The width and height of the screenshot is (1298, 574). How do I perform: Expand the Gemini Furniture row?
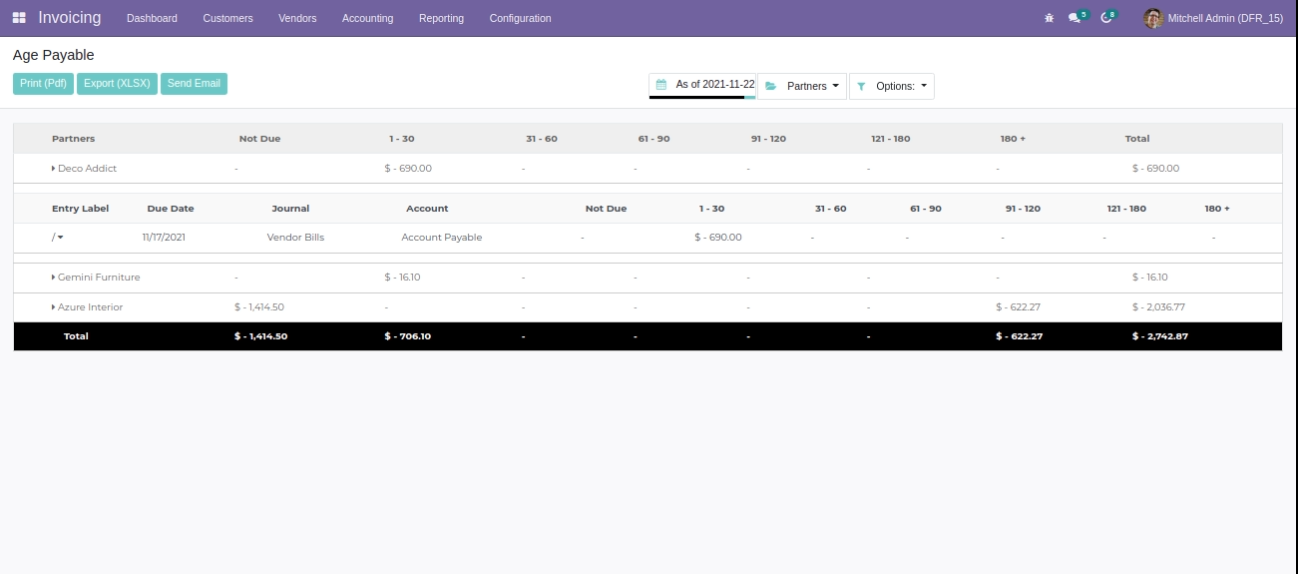pos(96,277)
